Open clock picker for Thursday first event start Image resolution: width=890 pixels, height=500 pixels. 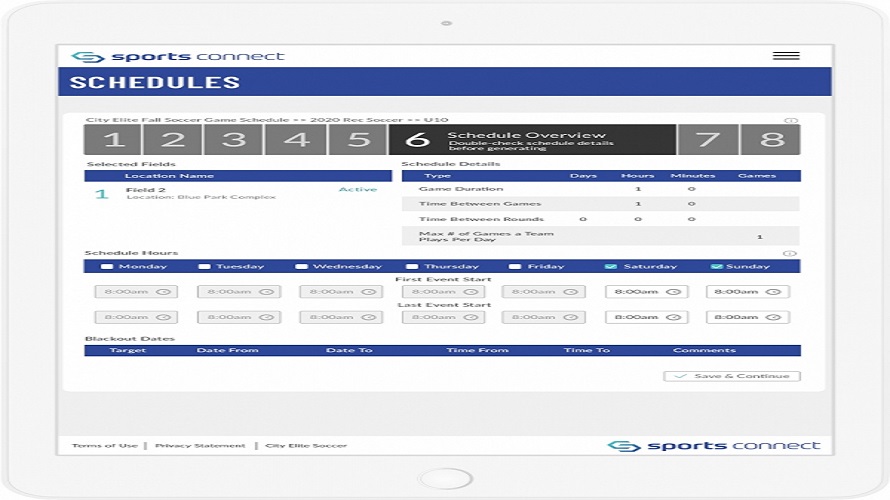point(471,292)
